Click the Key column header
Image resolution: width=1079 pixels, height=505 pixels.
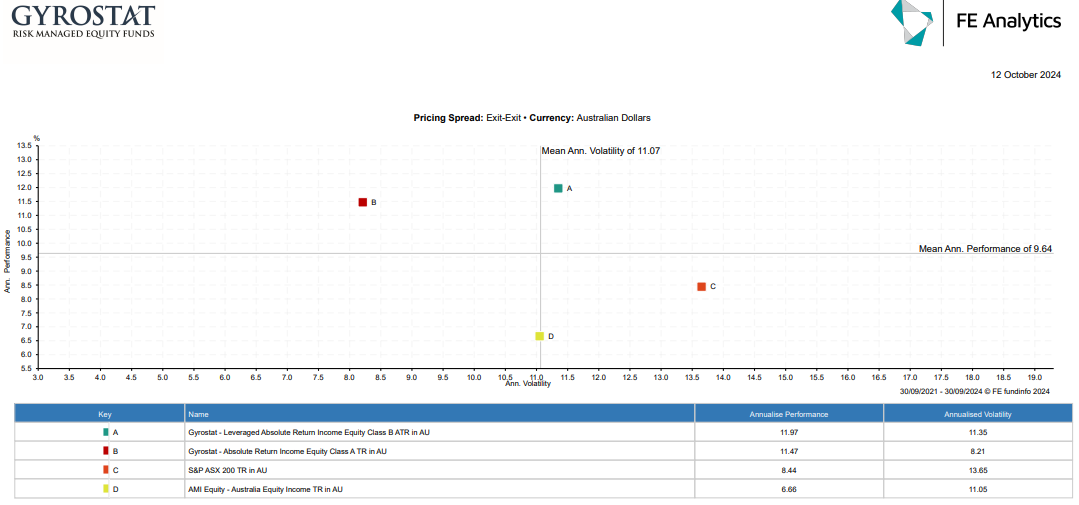pos(100,413)
